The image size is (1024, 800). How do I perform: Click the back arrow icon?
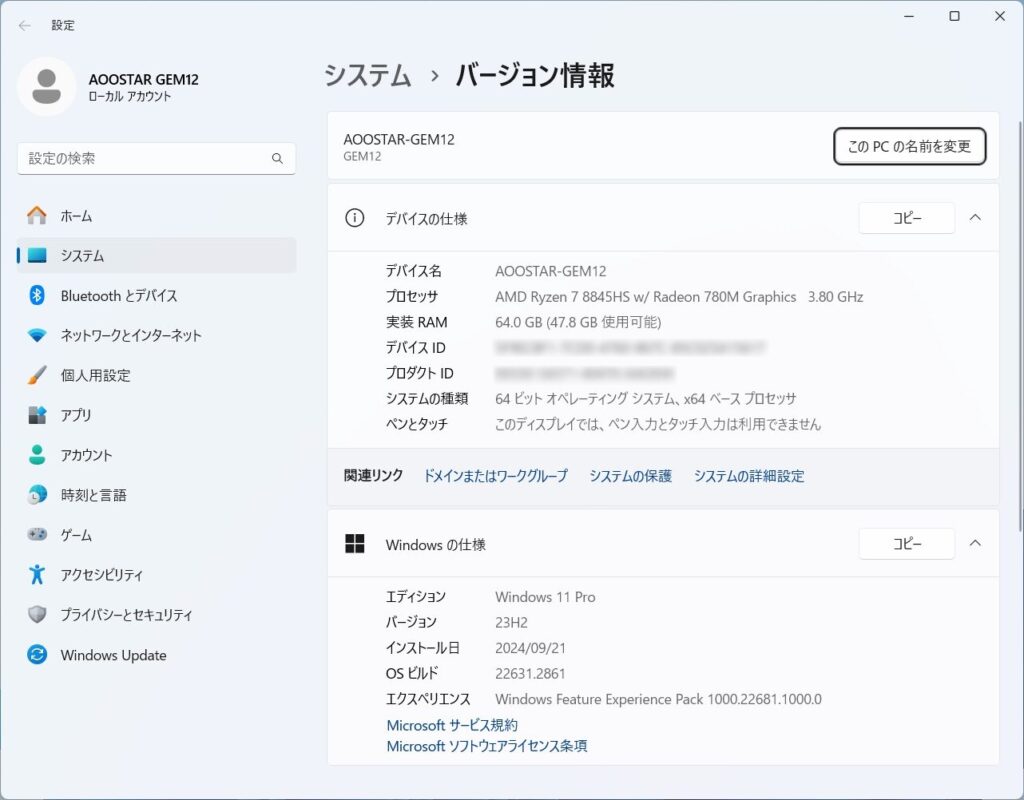coord(25,25)
